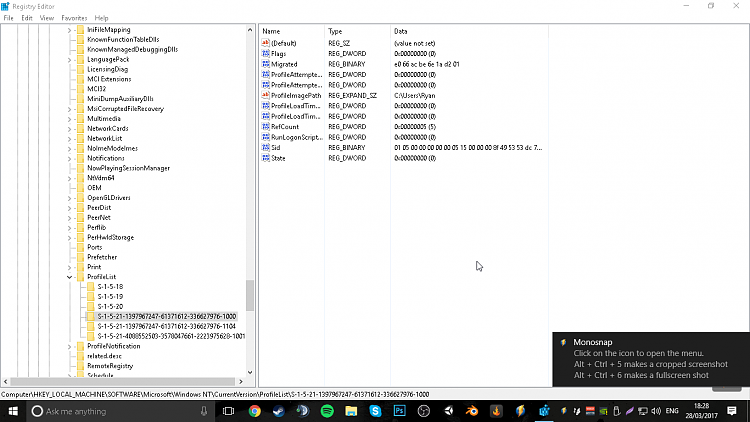The height and width of the screenshot is (422, 750).
Task: Open Task View from the taskbar
Action: coord(229,411)
